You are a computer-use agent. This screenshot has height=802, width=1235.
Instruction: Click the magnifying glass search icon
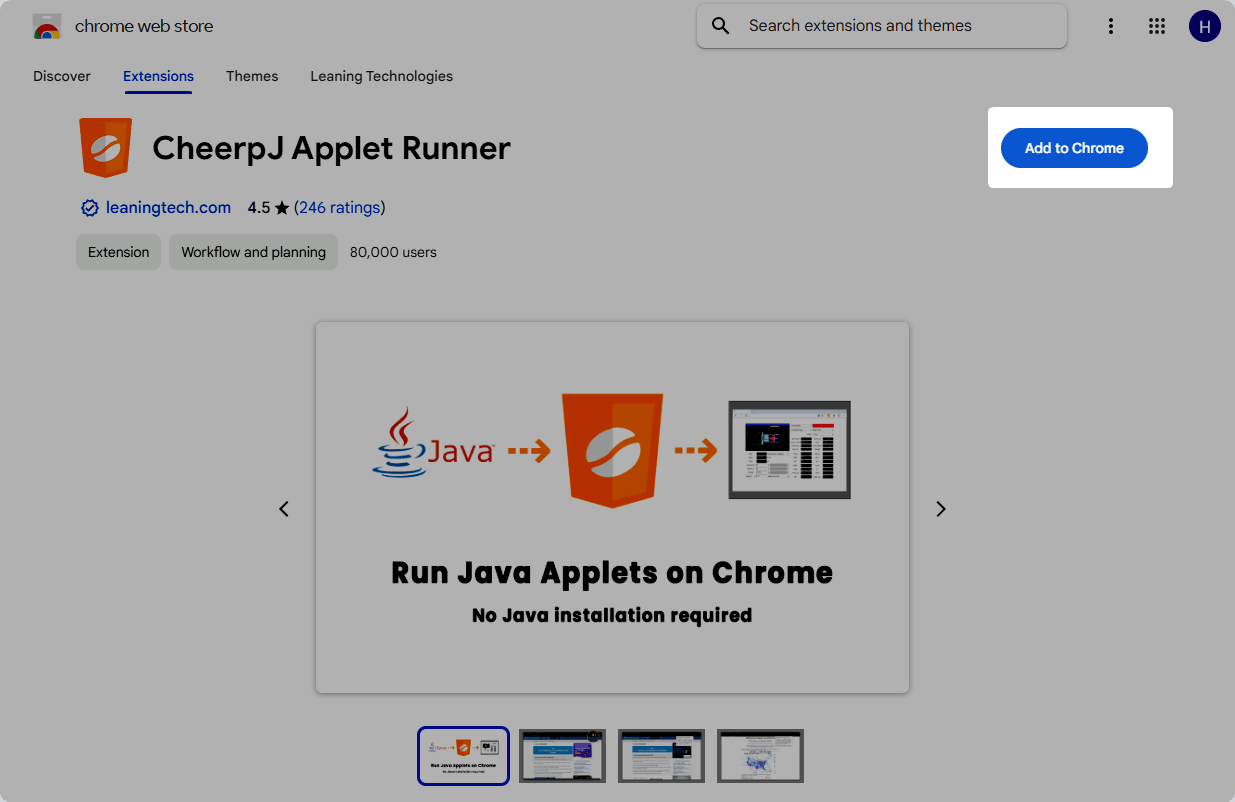pyautogui.click(x=720, y=26)
